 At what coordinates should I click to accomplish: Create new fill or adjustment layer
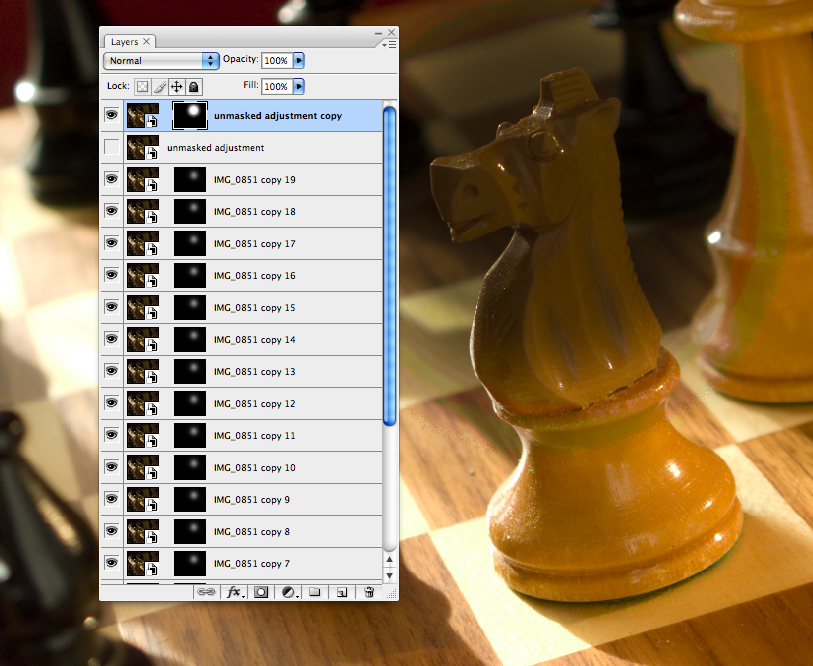(289, 592)
